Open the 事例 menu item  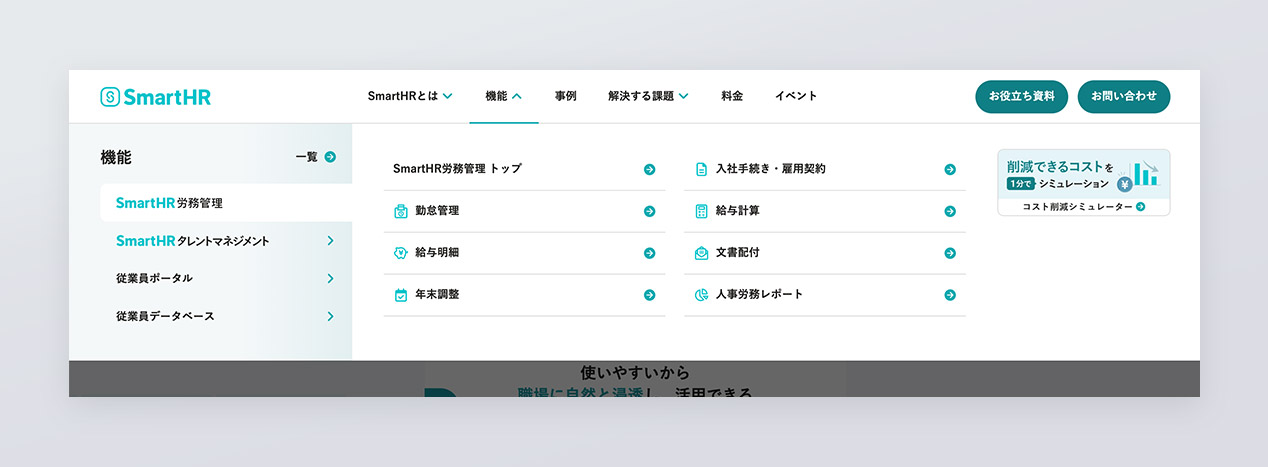(565, 96)
